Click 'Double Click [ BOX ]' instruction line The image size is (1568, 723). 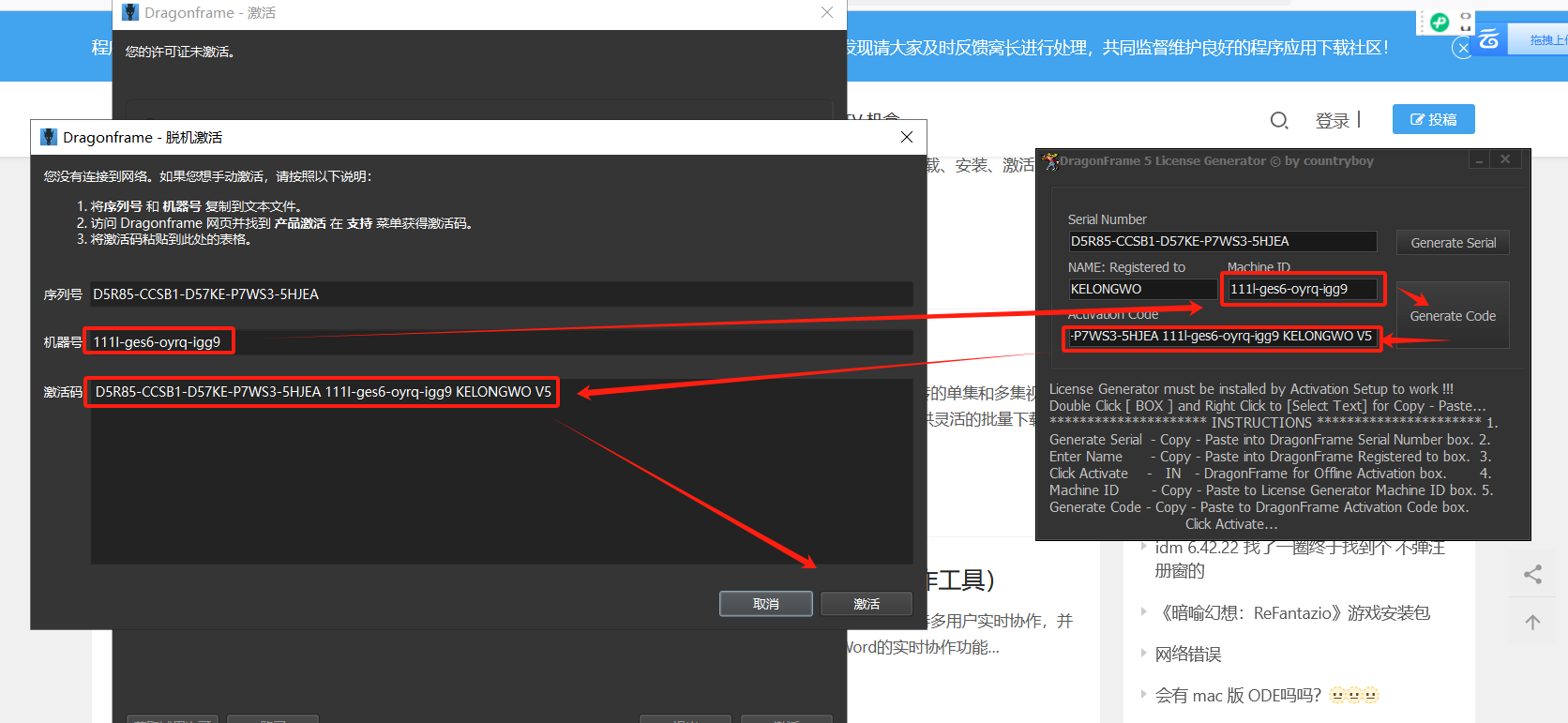click(1267, 406)
